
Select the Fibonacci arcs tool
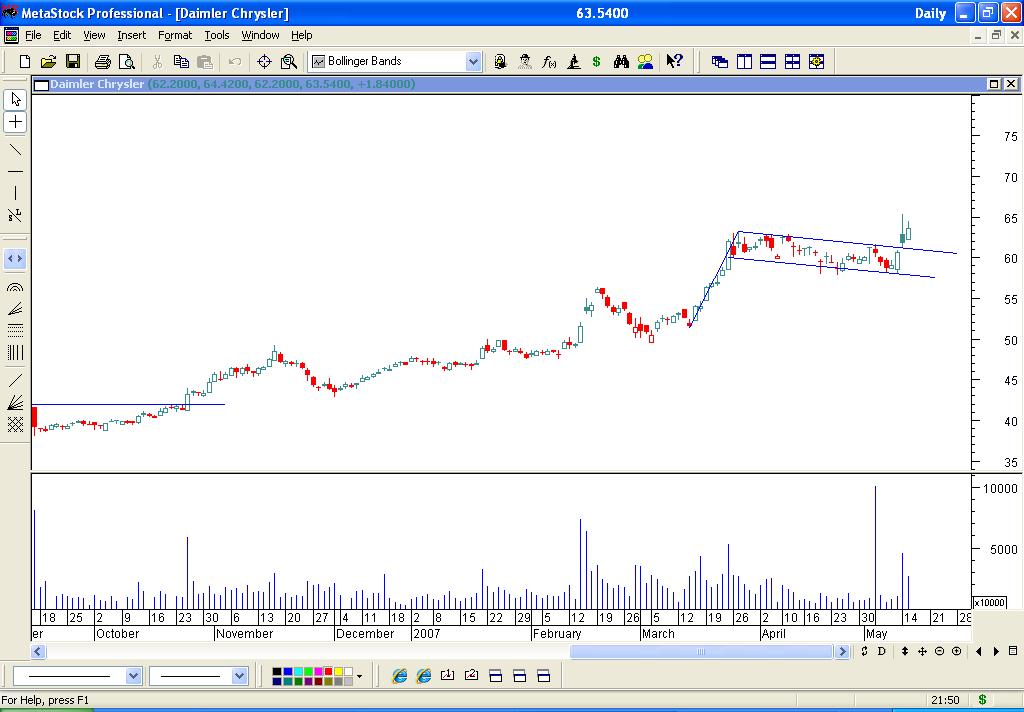point(16,287)
